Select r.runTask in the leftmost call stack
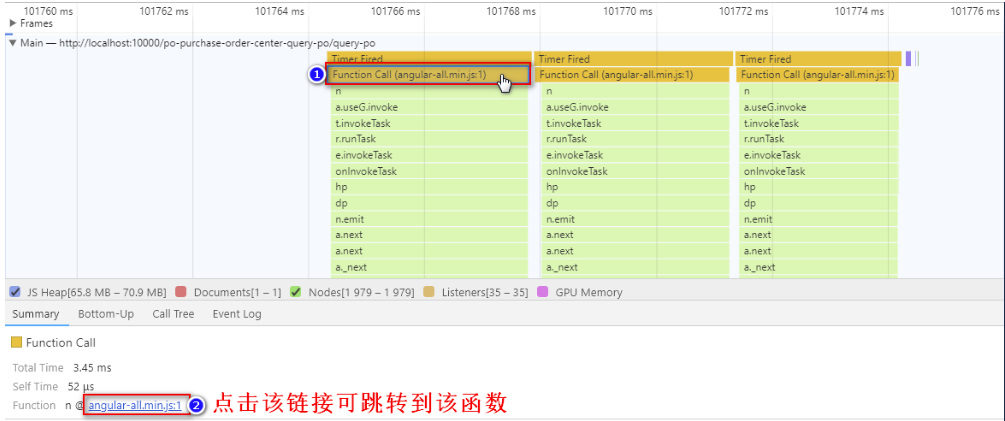 [x=429, y=139]
